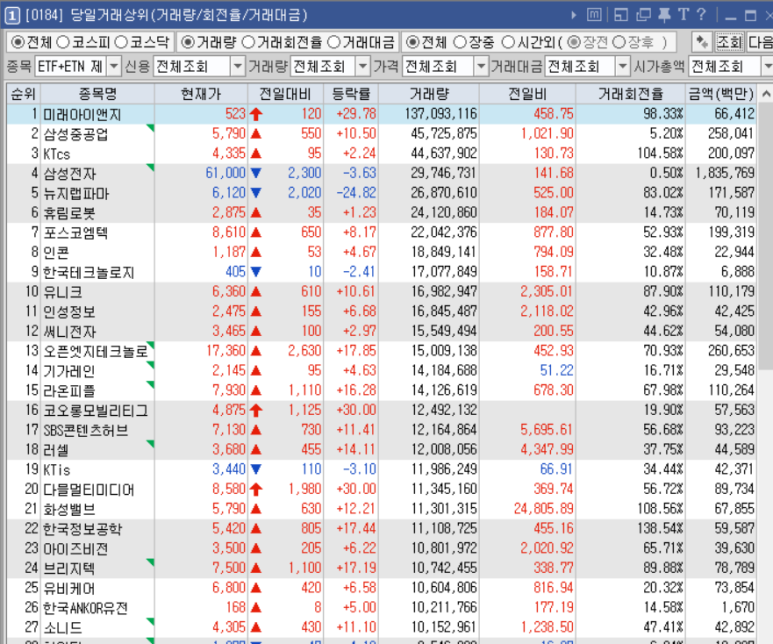Viewport: 773px width, 644px height.
Task: Click the green corner marker on 브리지텍
Action: pos(151,562)
